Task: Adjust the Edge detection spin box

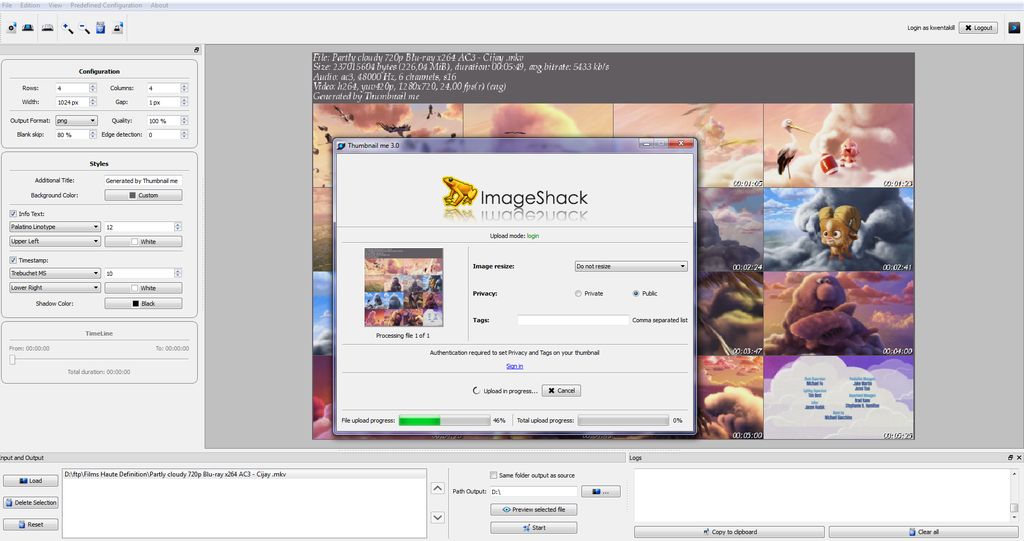Action: 168,135
